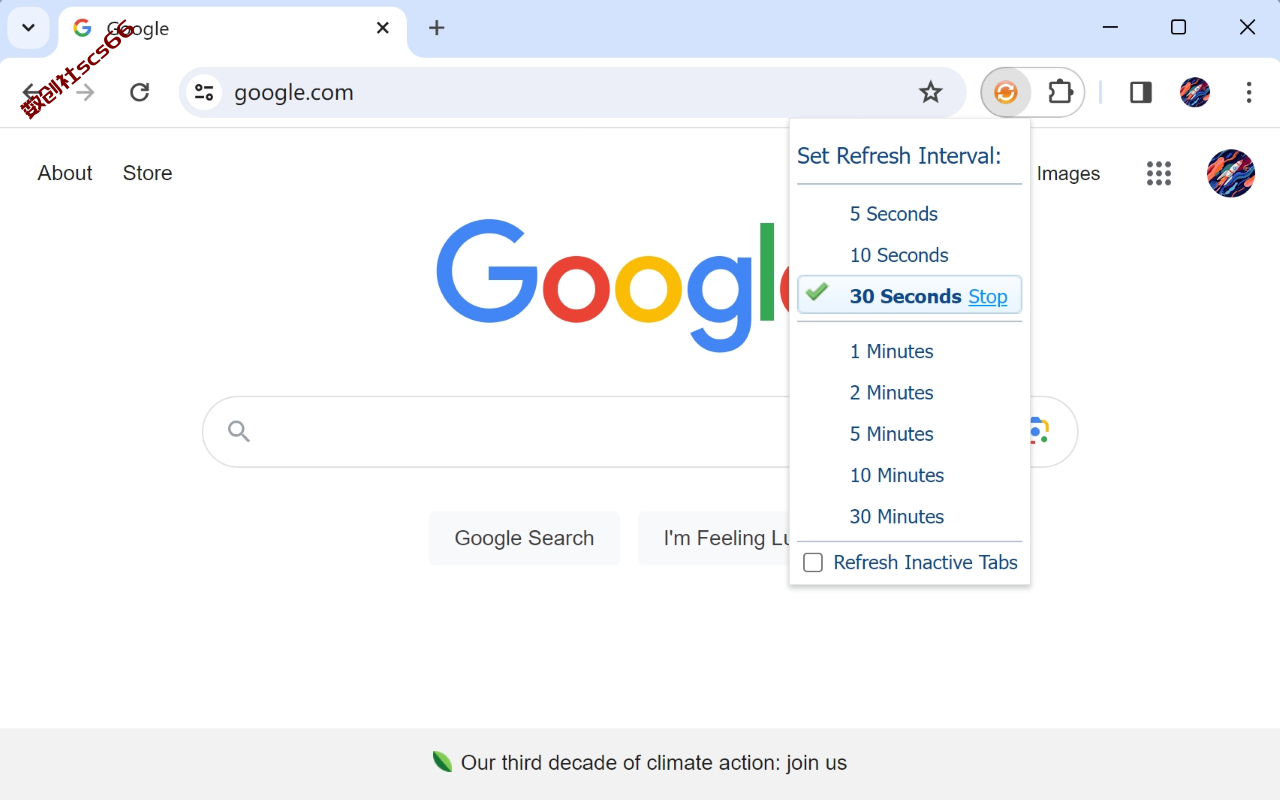Open the Google Account avatar on page
The image size is (1280, 800).
click(1231, 174)
